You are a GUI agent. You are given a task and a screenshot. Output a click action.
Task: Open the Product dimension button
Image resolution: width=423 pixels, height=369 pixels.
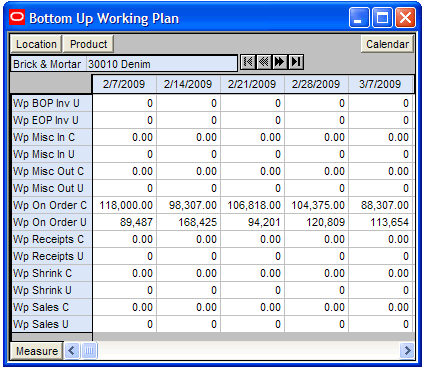point(89,44)
